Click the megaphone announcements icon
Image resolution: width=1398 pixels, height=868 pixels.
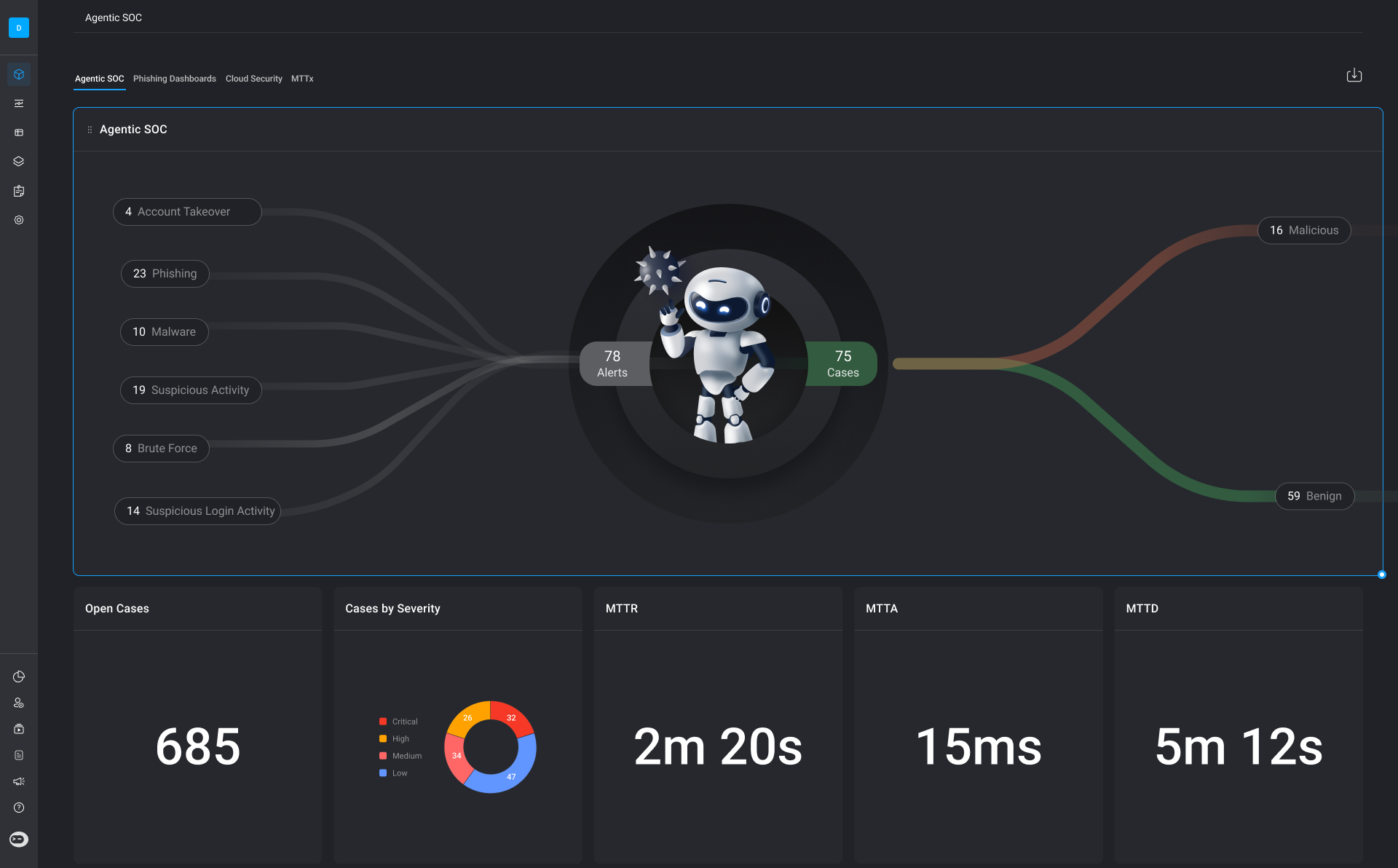(x=19, y=781)
